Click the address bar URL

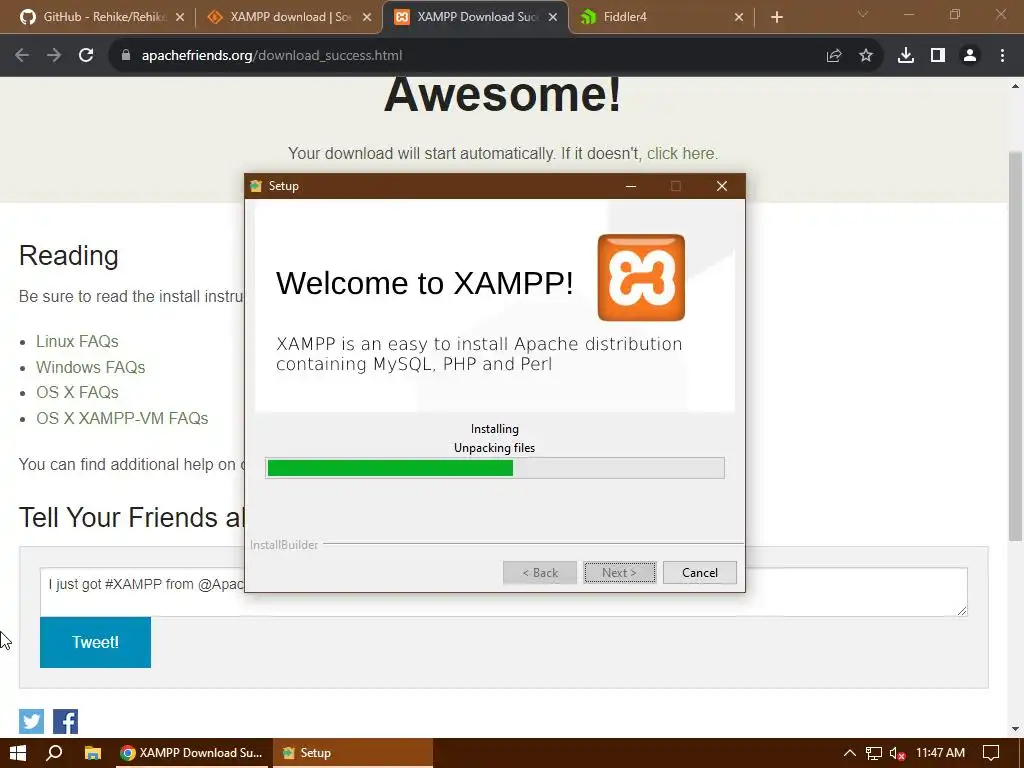click(272, 56)
